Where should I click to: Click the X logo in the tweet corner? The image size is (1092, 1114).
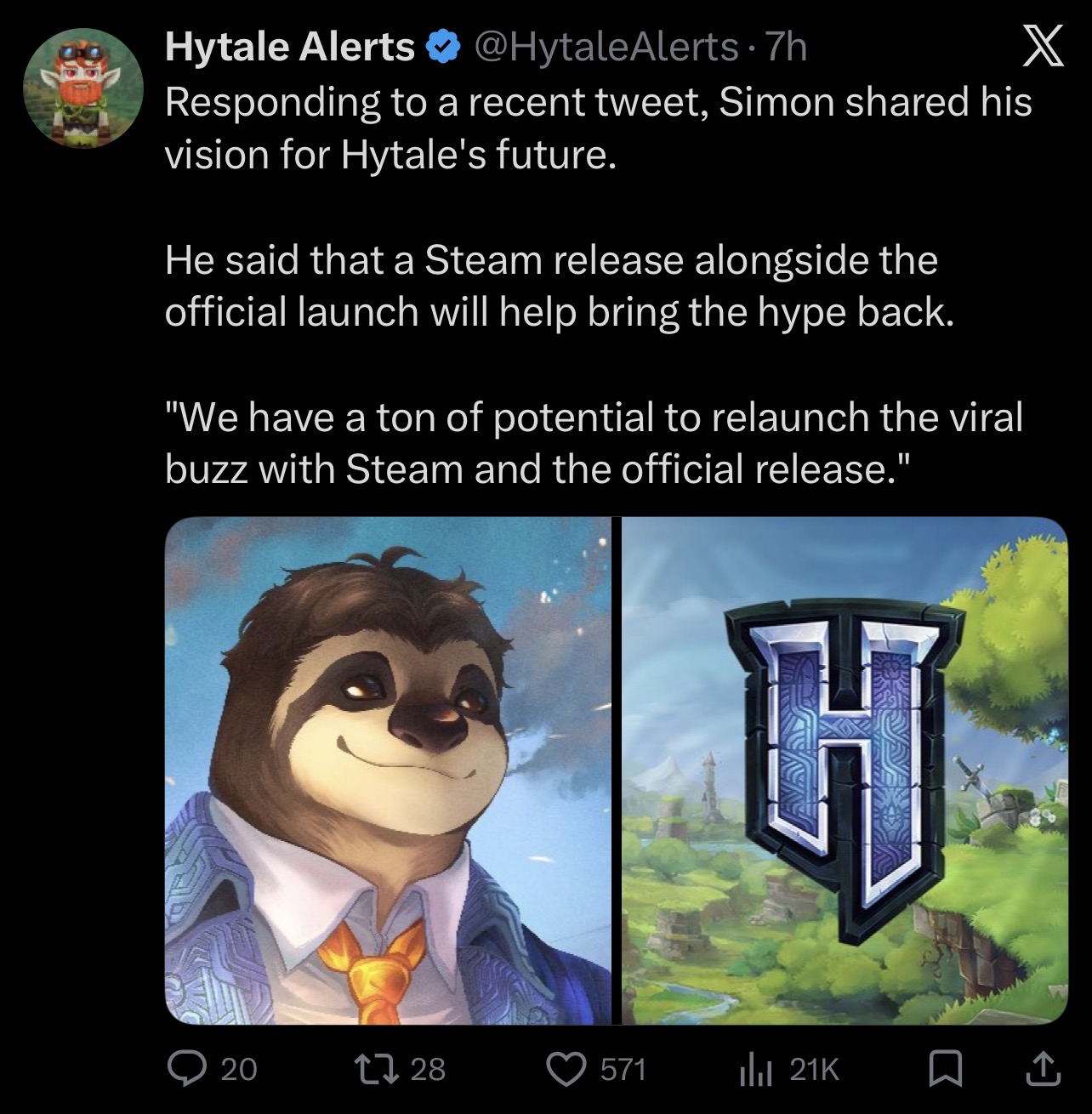tap(1042, 47)
